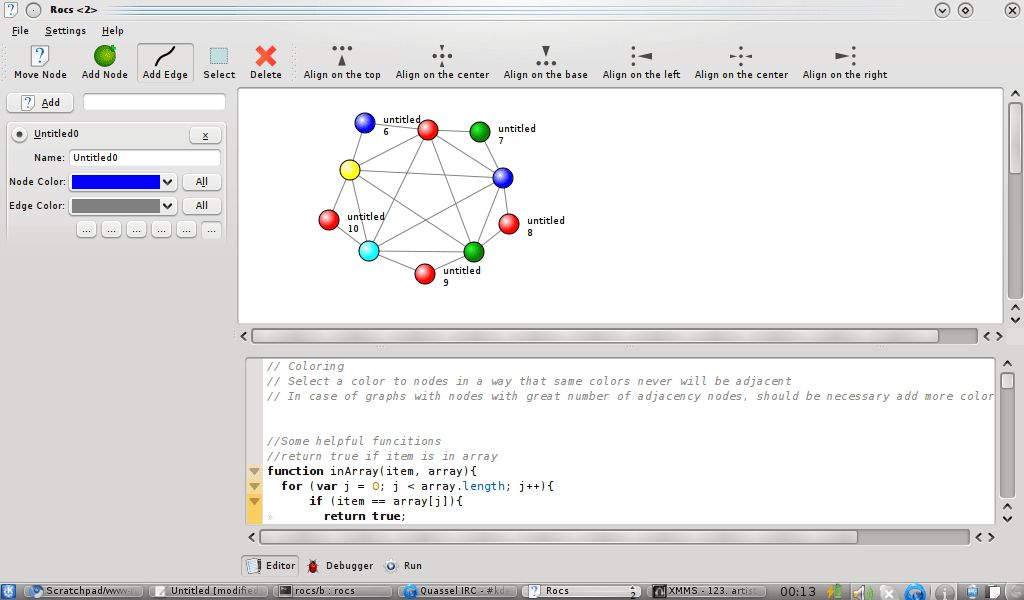Pick the Select tool in toolbar
1024x600 pixels.
pyautogui.click(x=219, y=62)
